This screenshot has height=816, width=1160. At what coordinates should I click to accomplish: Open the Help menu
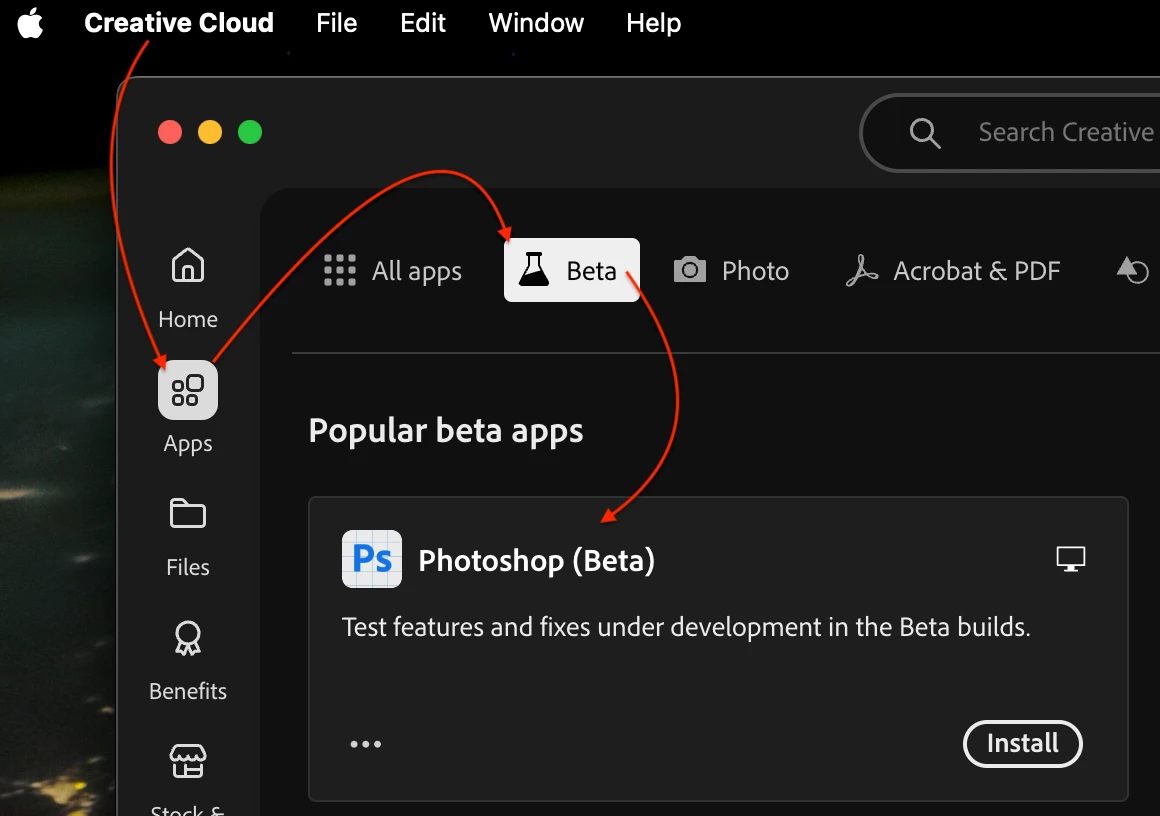coord(653,23)
